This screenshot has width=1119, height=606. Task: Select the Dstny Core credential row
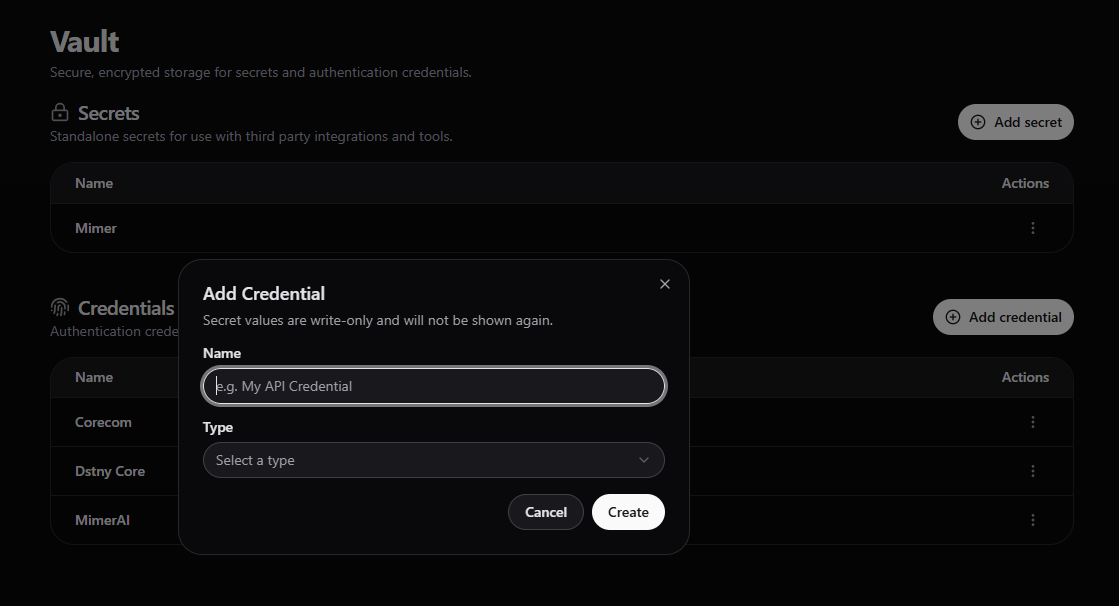point(110,471)
